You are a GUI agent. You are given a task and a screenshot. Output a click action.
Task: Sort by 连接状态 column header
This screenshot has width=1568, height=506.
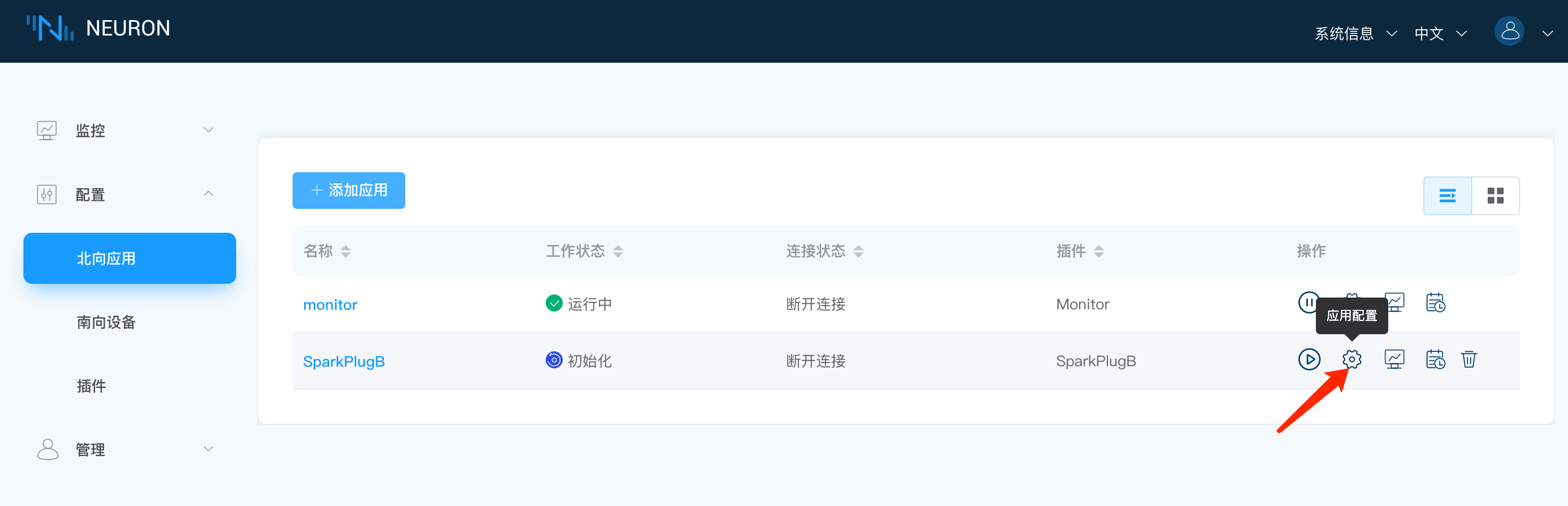click(x=857, y=251)
